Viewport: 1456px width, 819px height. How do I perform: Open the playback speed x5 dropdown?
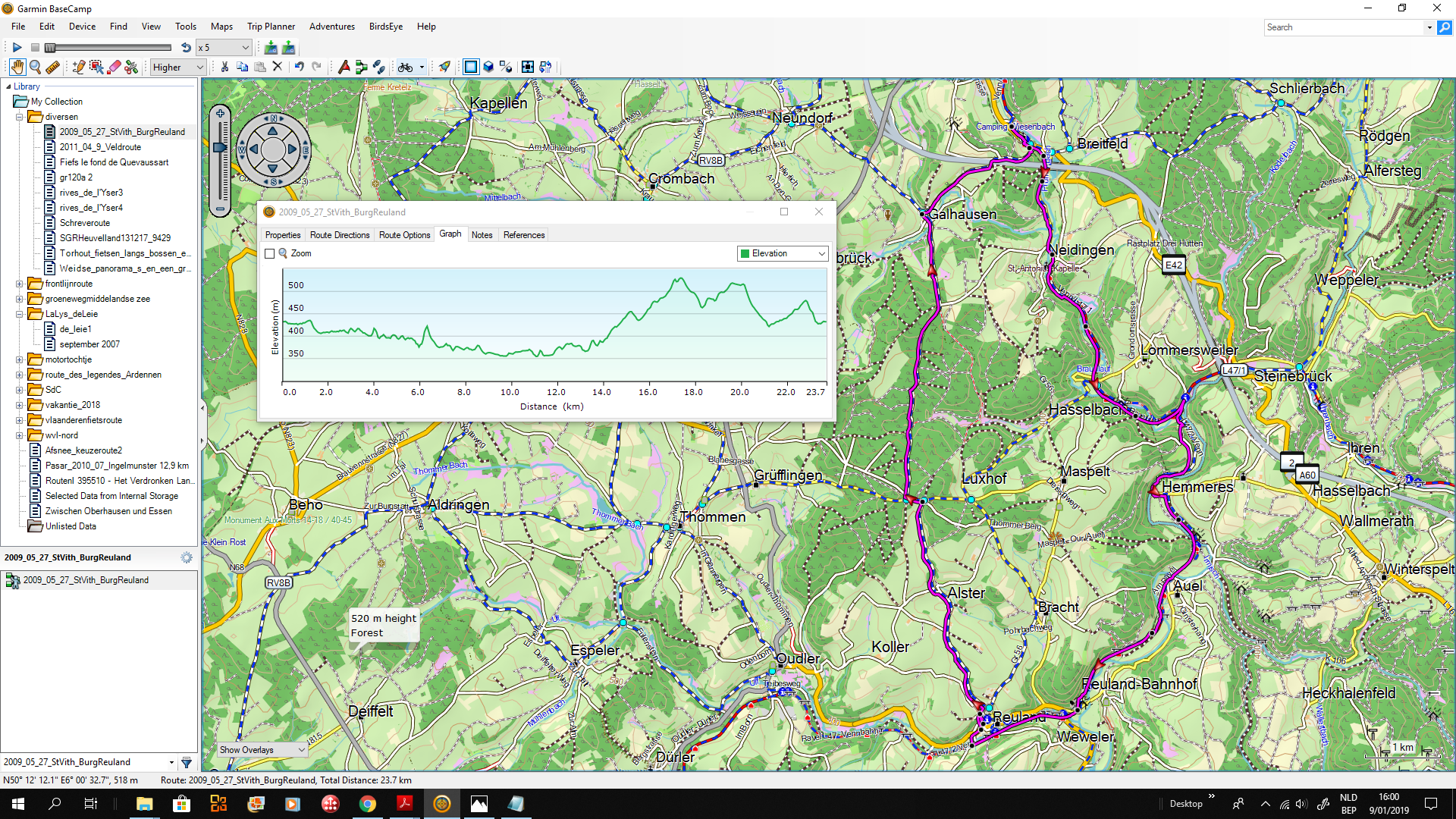click(x=223, y=47)
